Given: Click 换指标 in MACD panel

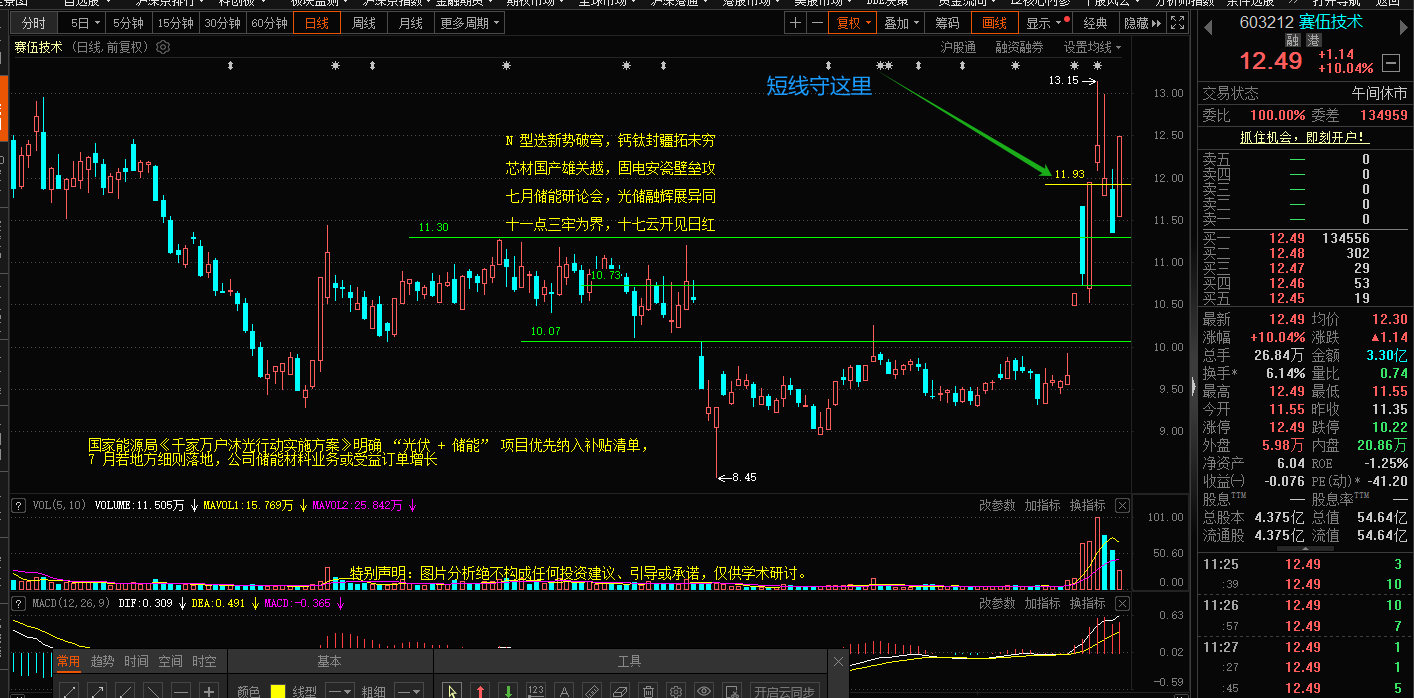Looking at the screenshot, I should [1087, 603].
